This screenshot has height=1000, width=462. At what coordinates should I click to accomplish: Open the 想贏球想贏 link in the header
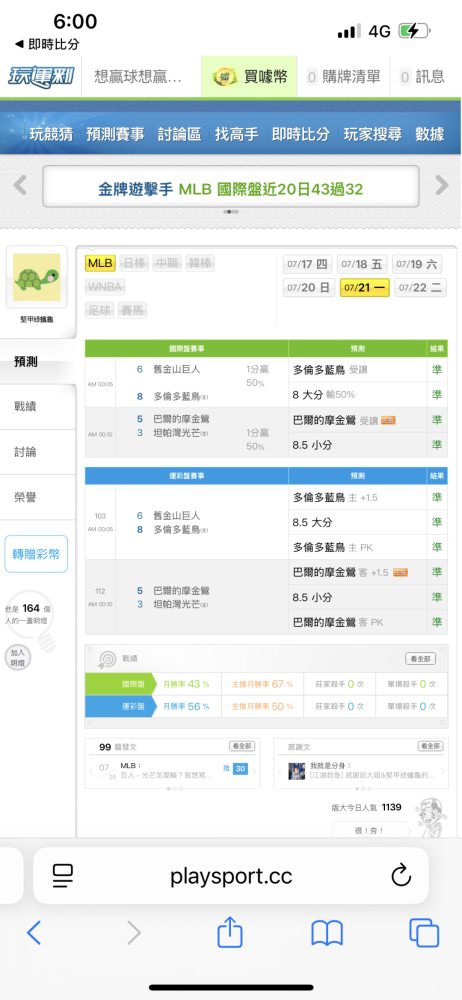[138, 77]
